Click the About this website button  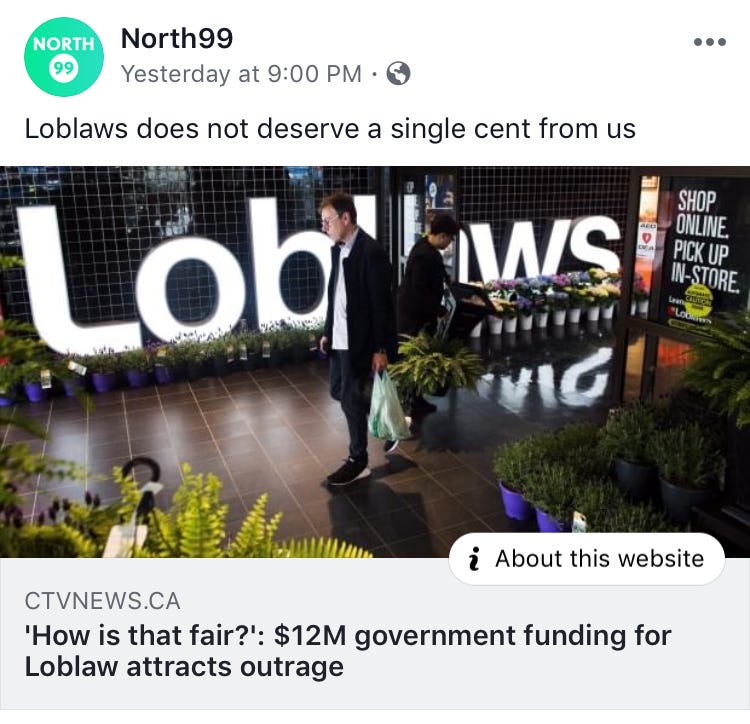click(x=586, y=559)
